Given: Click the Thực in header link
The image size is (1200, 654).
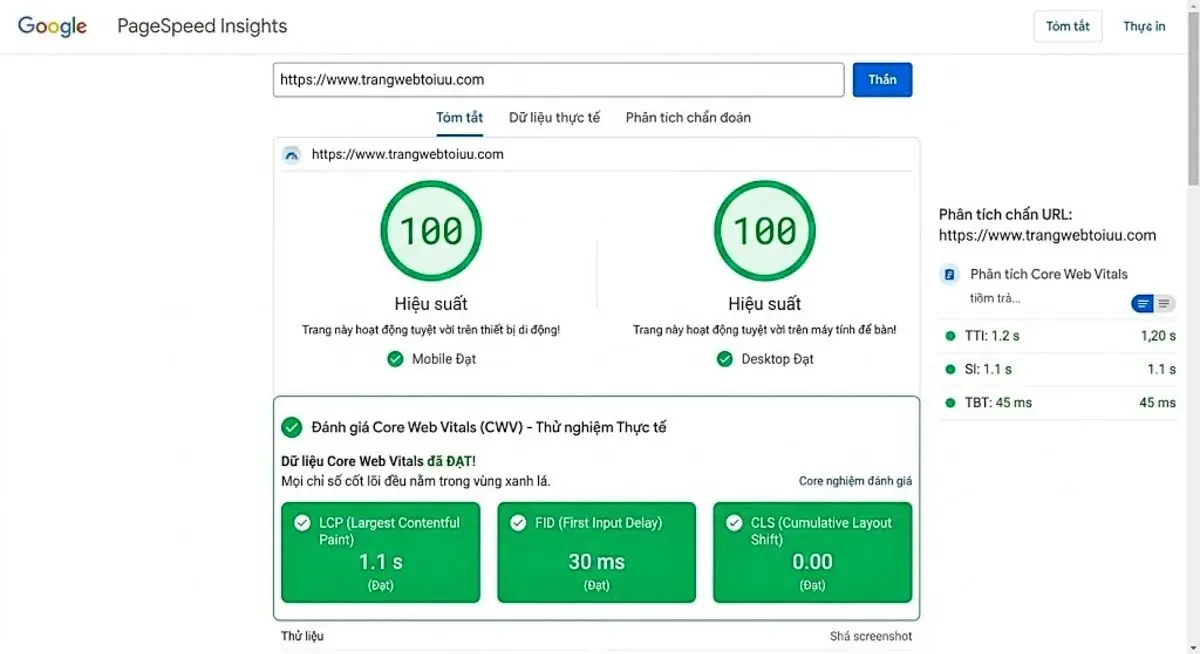Looking at the screenshot, I should [x=1143, y=26].
